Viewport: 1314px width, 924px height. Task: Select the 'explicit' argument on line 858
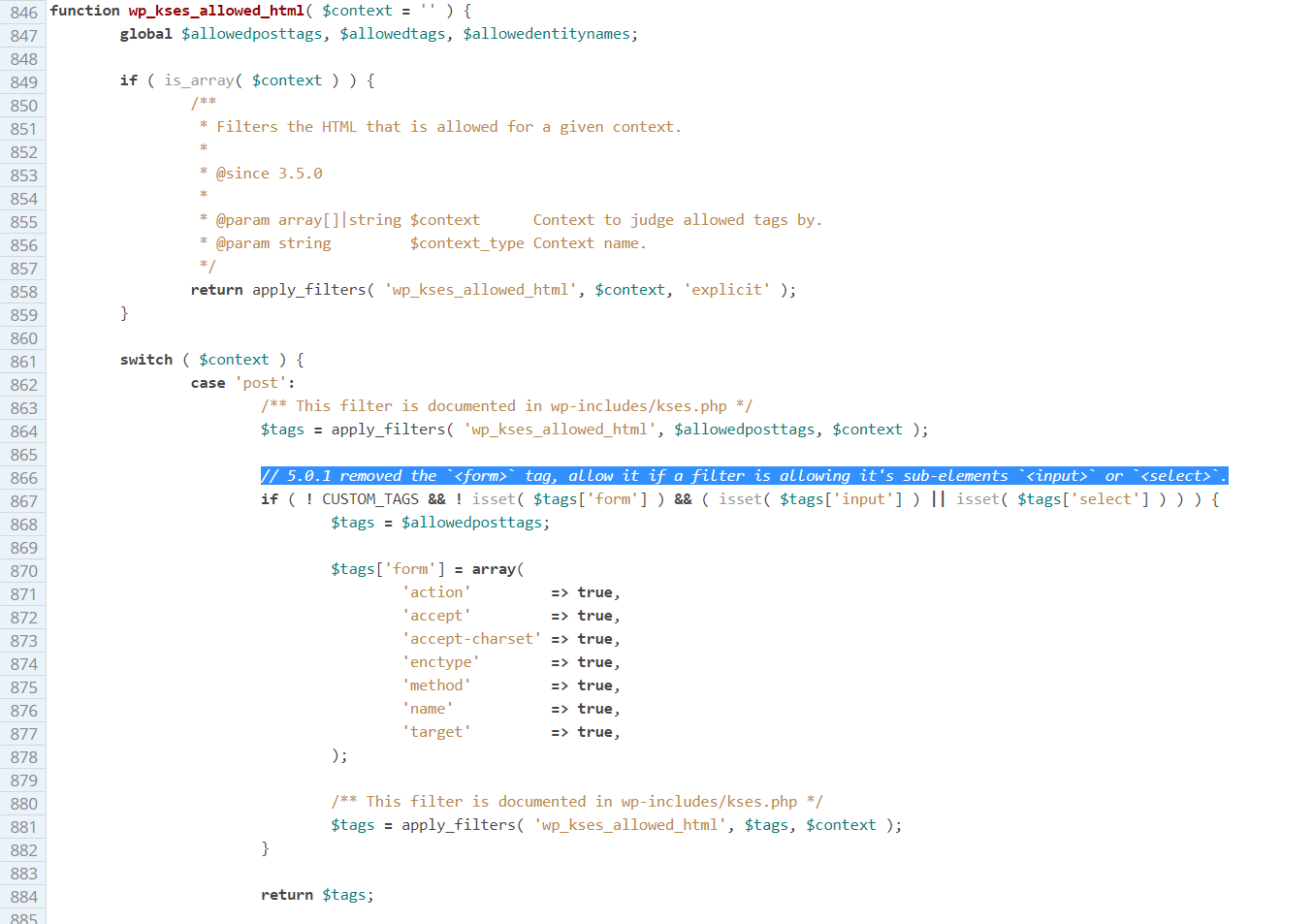727,289
